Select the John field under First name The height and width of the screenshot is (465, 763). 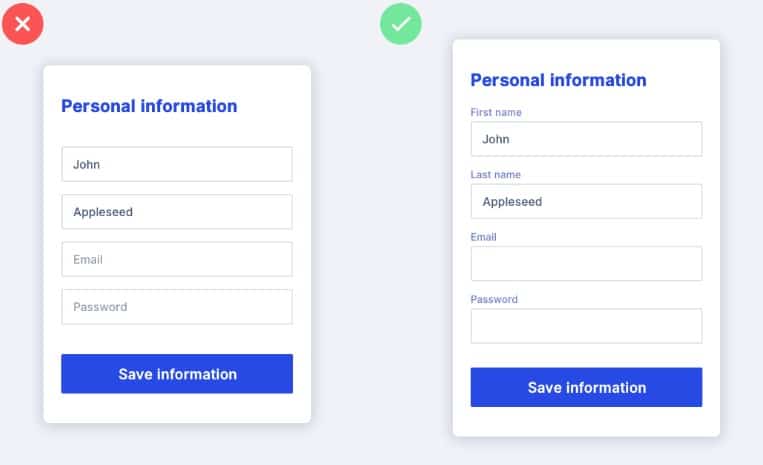coord(586,139)
